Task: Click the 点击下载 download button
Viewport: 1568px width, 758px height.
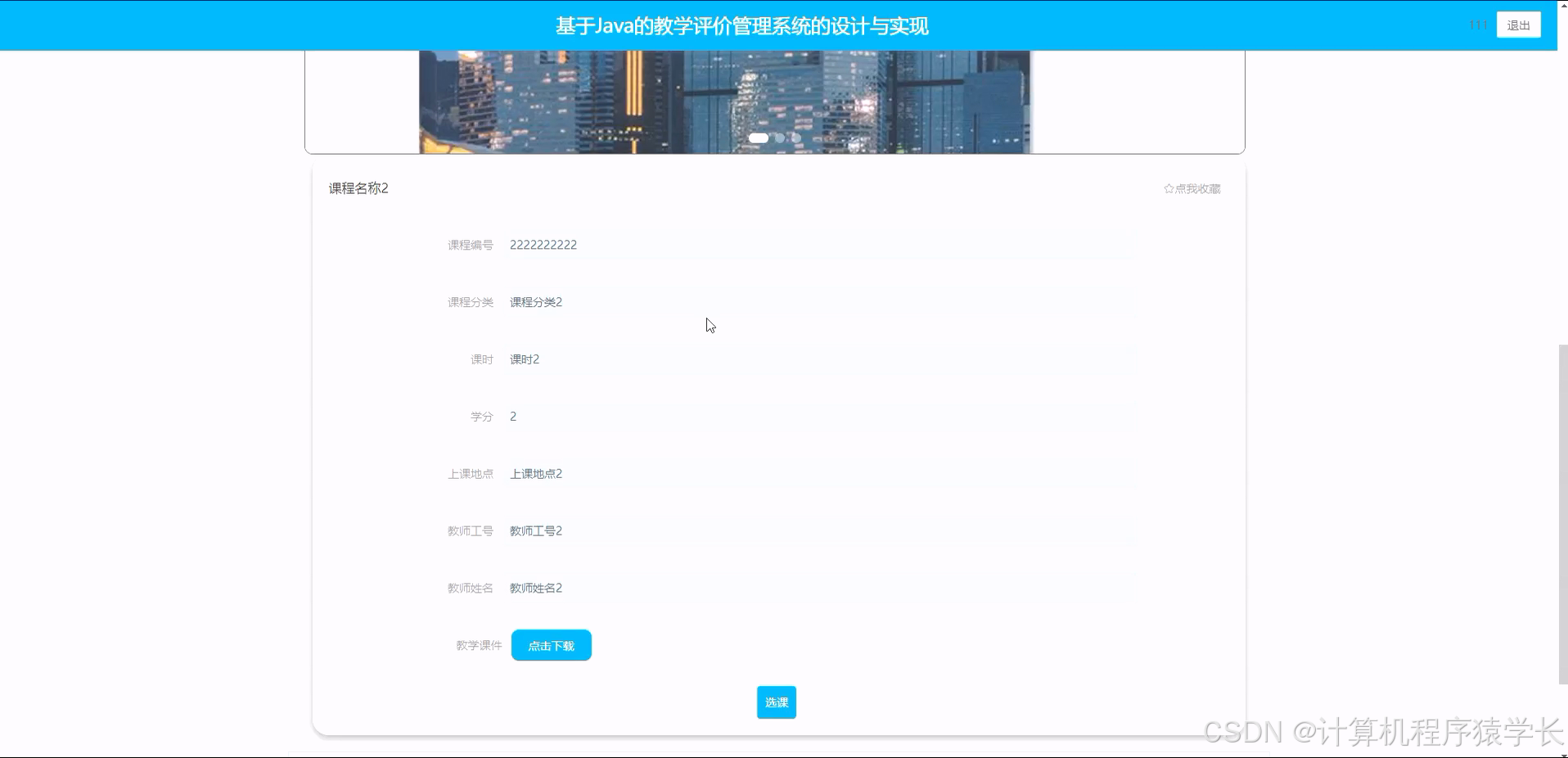Action: 551,645
